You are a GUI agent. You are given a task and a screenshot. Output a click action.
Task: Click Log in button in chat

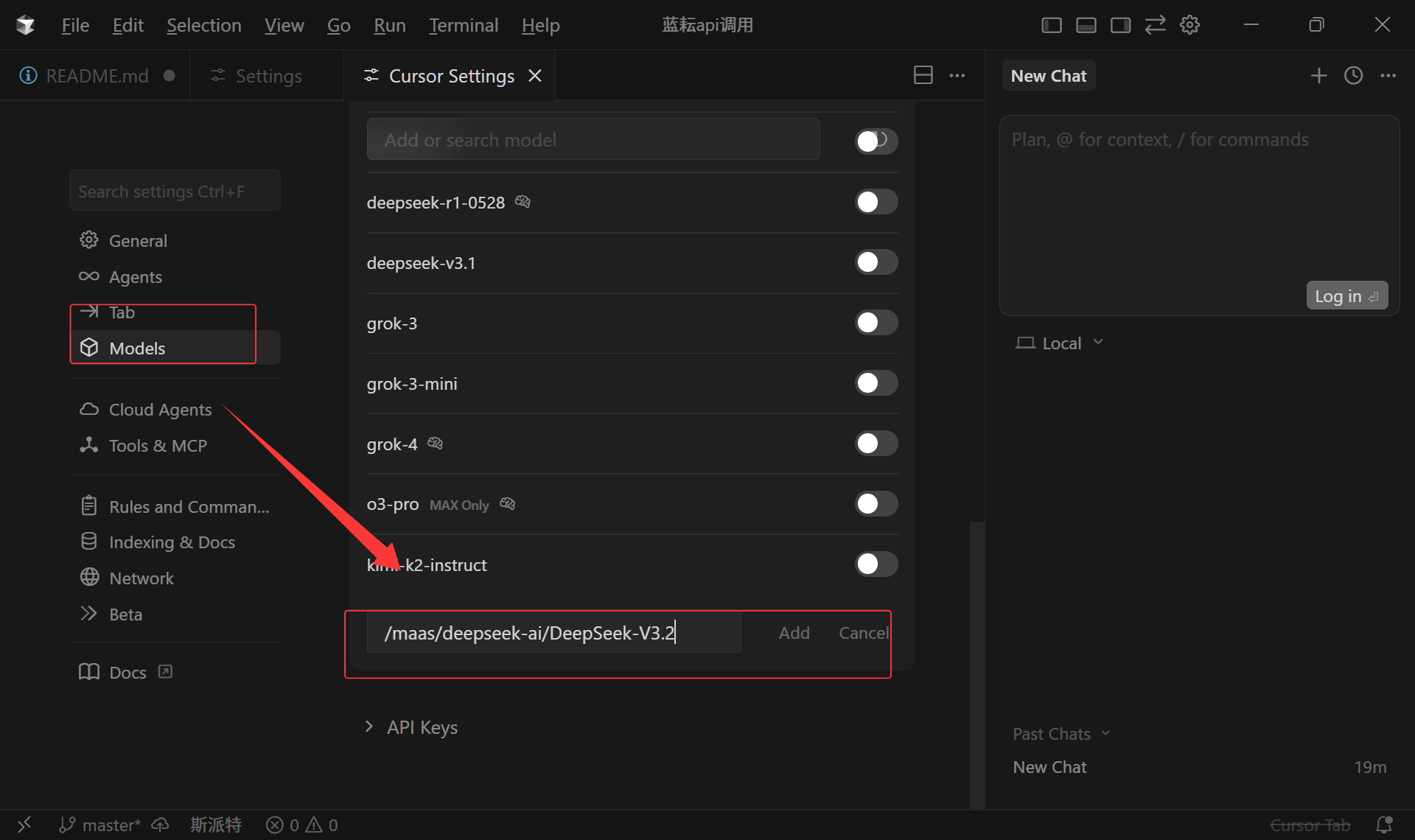(x=1346, y=295)
